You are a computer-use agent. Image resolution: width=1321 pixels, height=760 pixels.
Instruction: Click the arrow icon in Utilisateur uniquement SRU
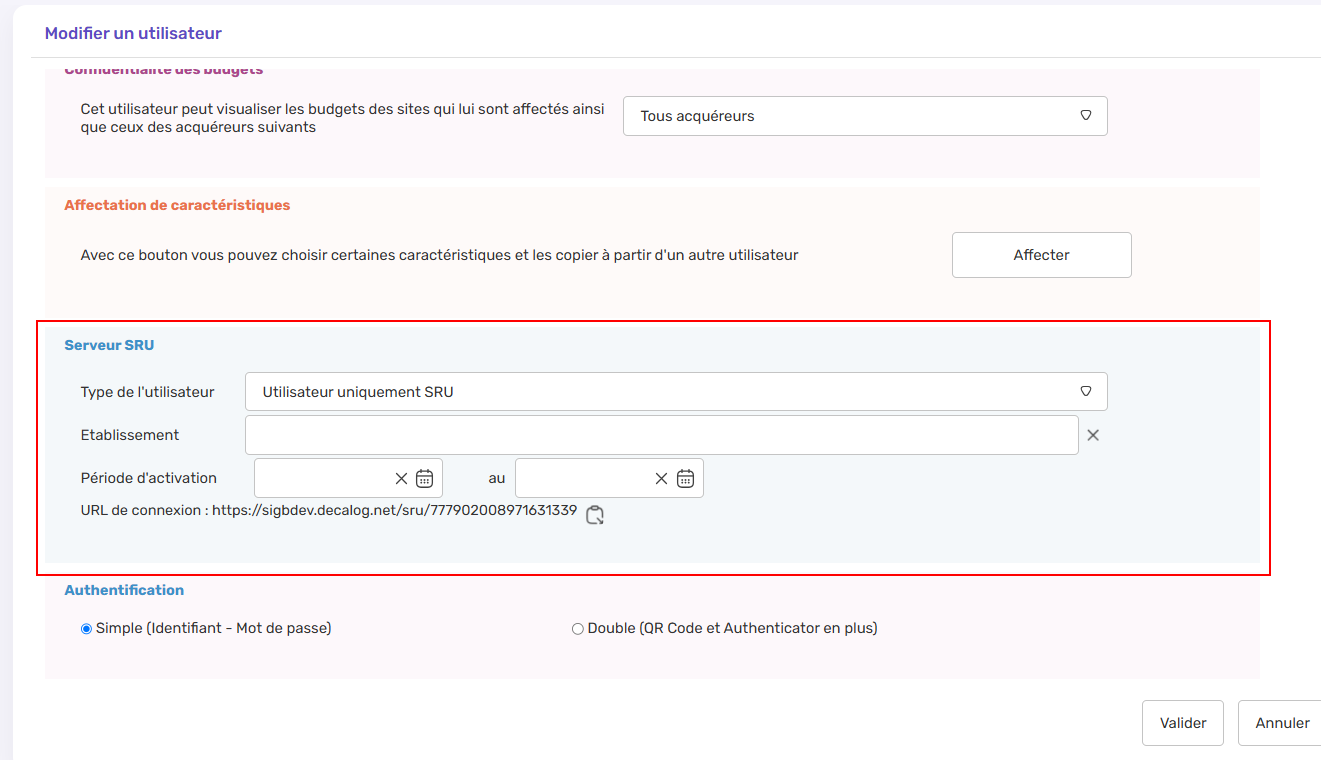(1085, 392)
